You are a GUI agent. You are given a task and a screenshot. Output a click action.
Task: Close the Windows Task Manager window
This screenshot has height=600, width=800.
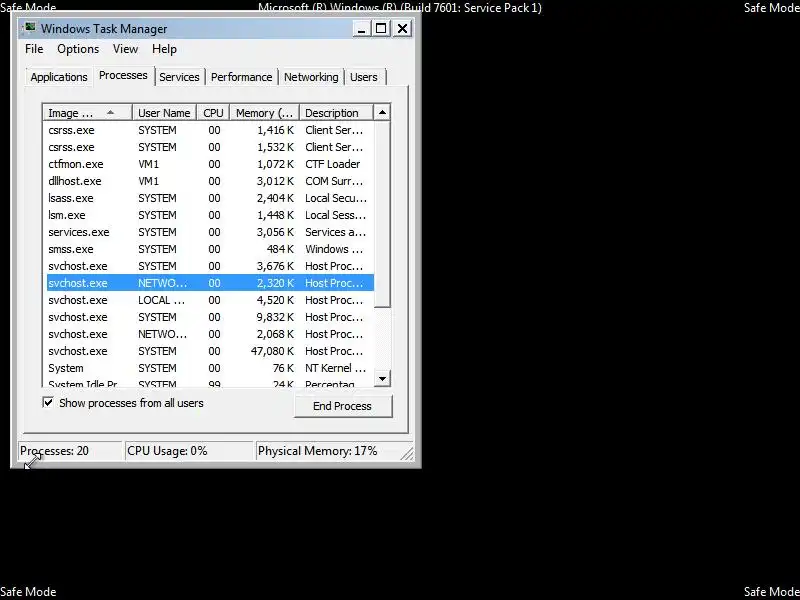pyautogui.click(x=403, y=29)
